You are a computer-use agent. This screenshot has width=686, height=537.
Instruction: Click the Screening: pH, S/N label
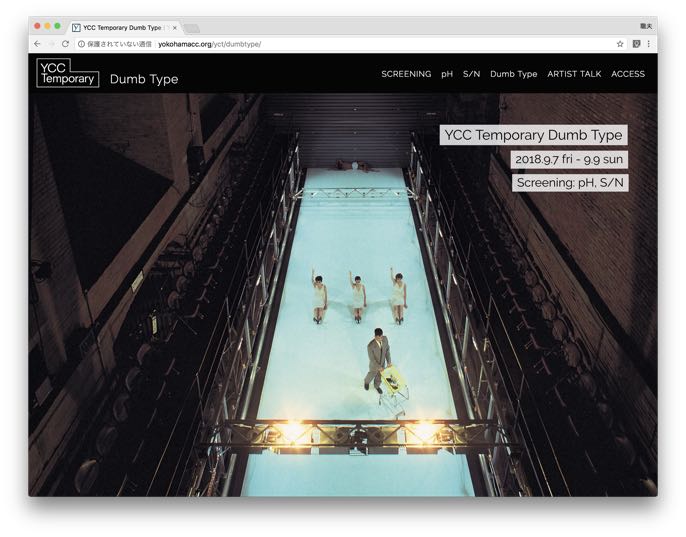click(x=570, y=183)
